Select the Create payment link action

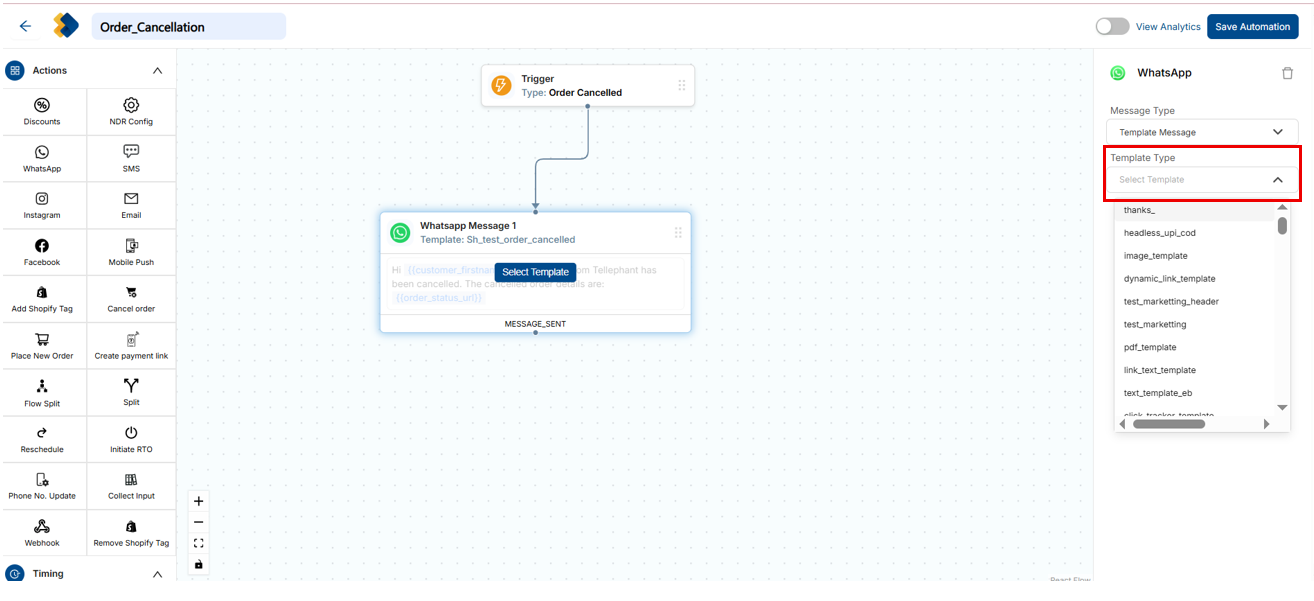pyautogui.click(x=131, y=347)
